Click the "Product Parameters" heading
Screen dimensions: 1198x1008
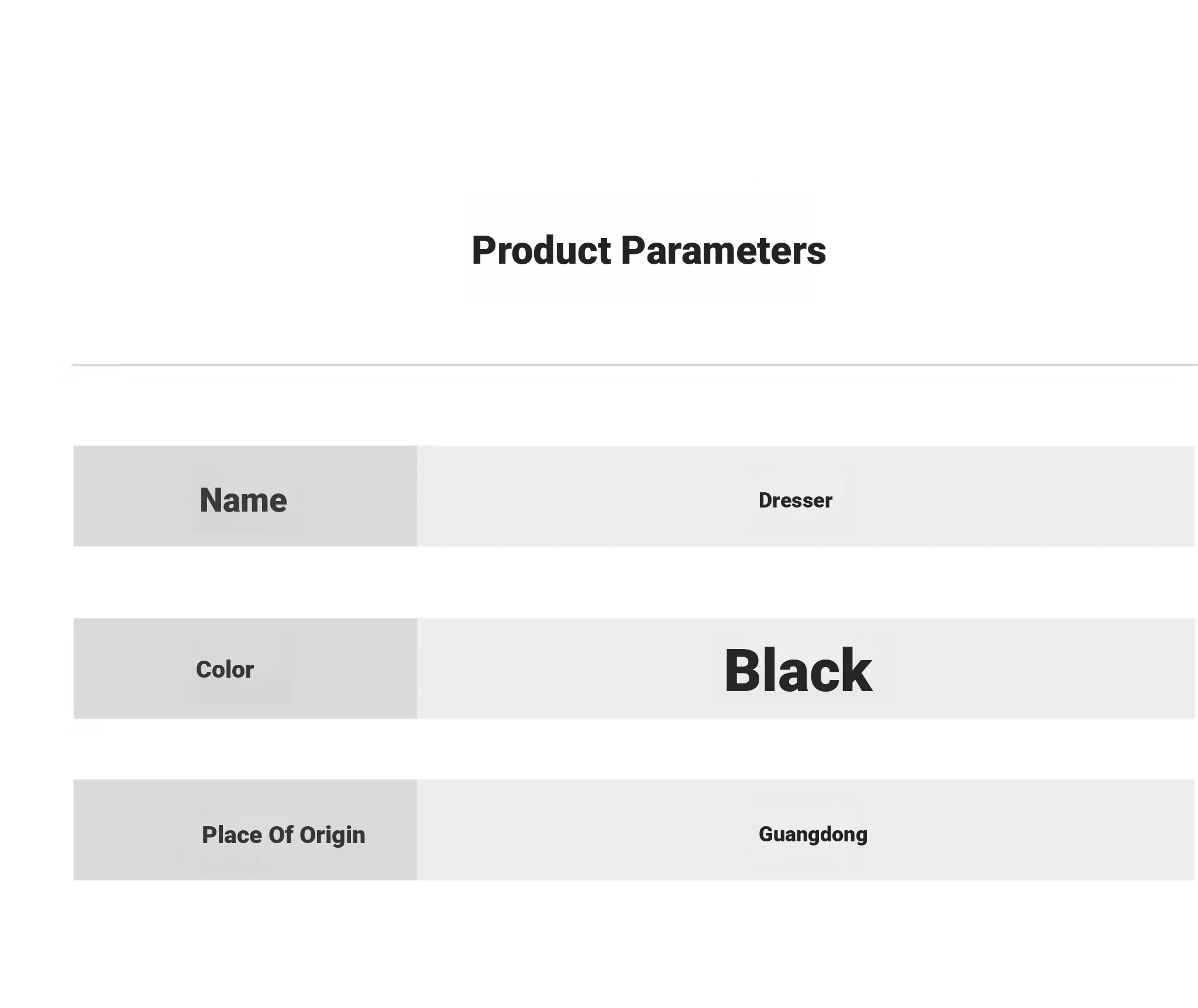[x=649, y=251]
